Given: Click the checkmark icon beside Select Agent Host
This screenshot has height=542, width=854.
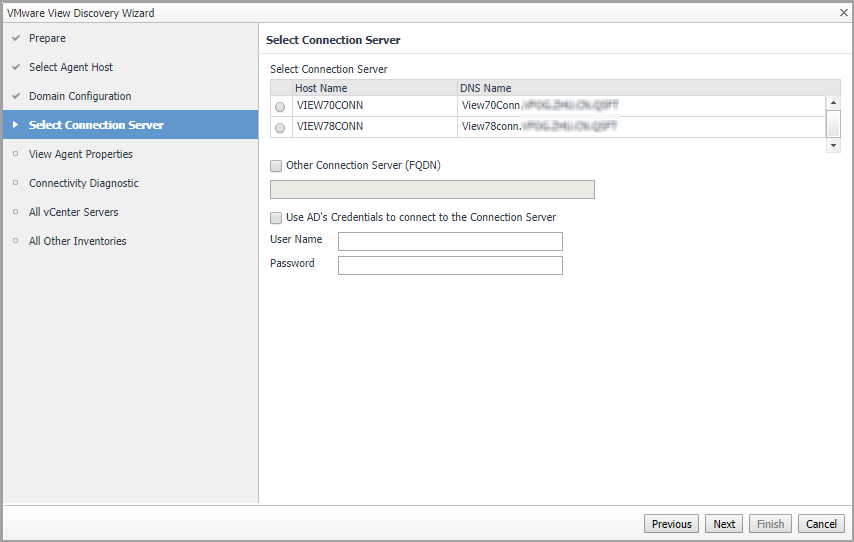Looking at the screenshot, I should (x=16, y=67).
